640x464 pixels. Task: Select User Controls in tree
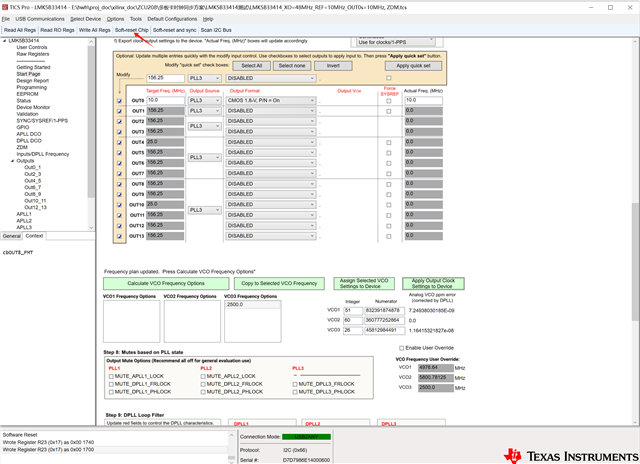pos(32,47)
